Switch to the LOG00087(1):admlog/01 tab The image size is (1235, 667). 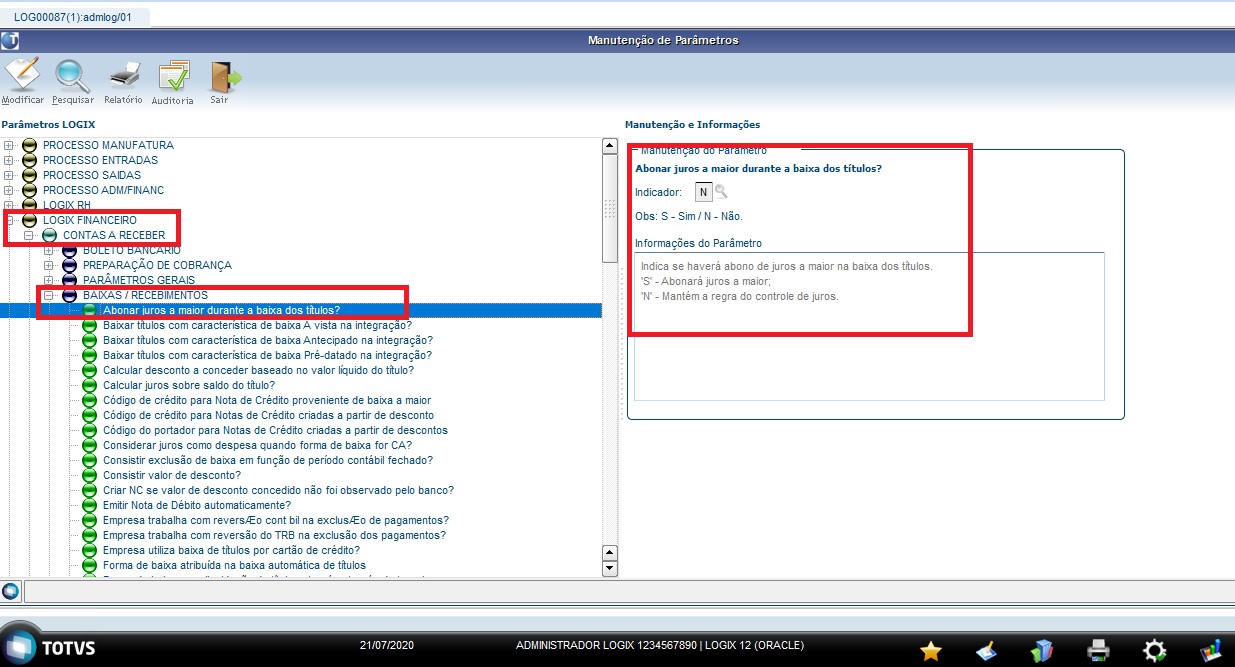[72, 17]
